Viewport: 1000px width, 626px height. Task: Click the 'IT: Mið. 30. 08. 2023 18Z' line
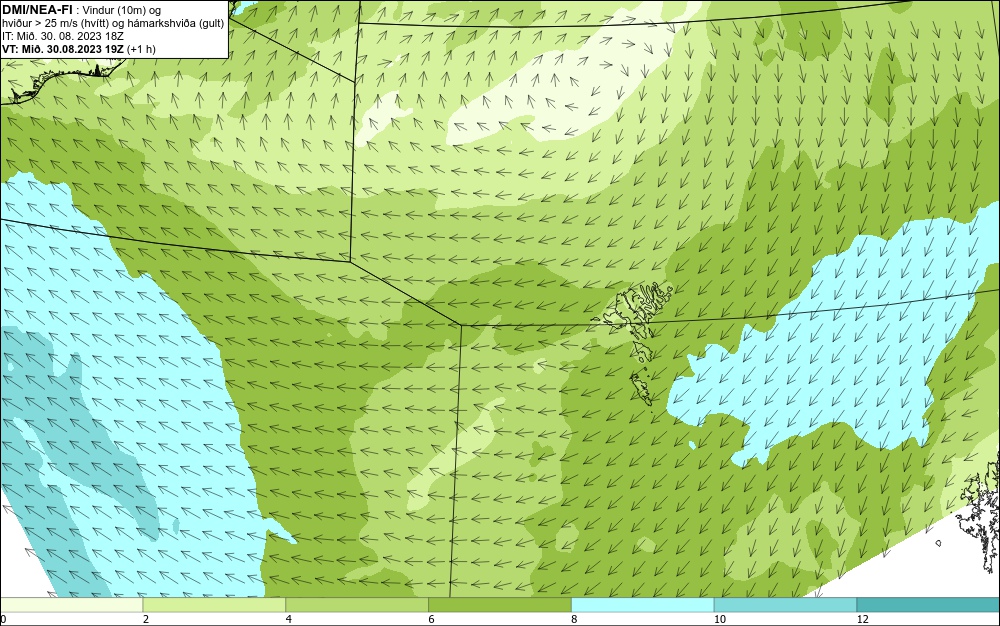[63, 36]
